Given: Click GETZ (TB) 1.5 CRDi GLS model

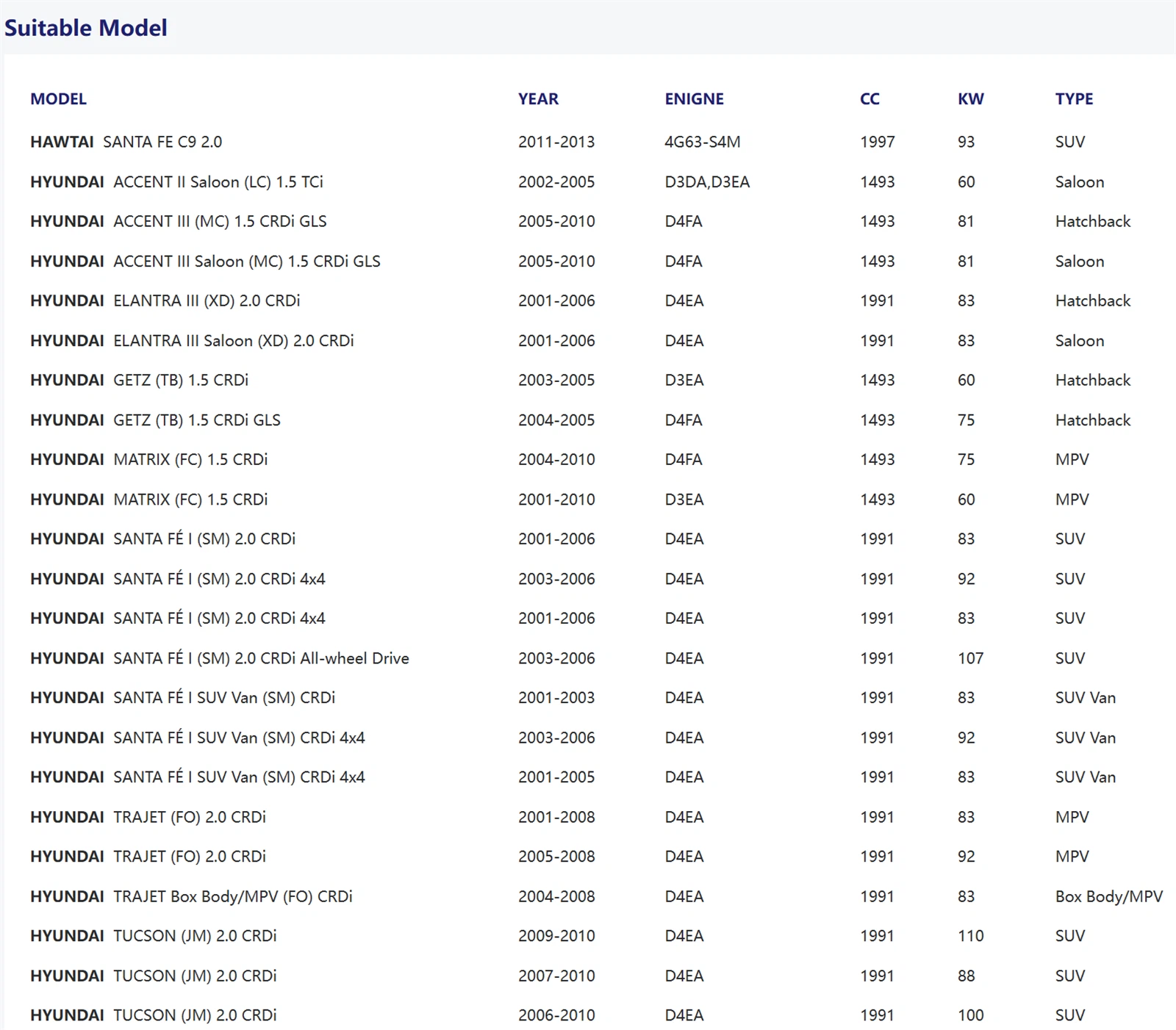Looking at the screenshot, I should point(197,419).
